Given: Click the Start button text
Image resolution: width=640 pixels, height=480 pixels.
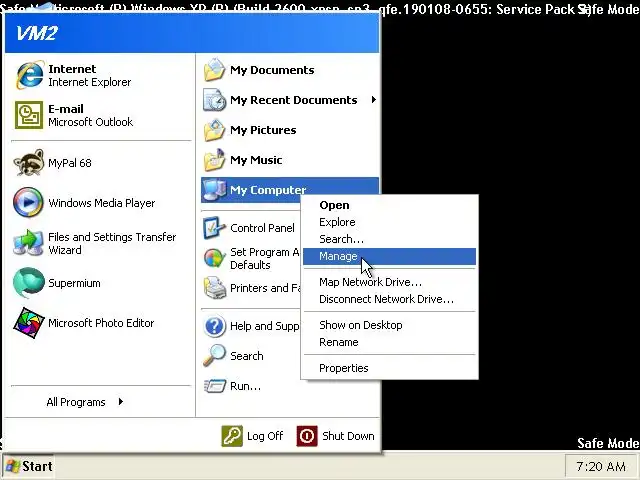Looking at the screenshot, I should pyautogui.click(x=37, y=466).
